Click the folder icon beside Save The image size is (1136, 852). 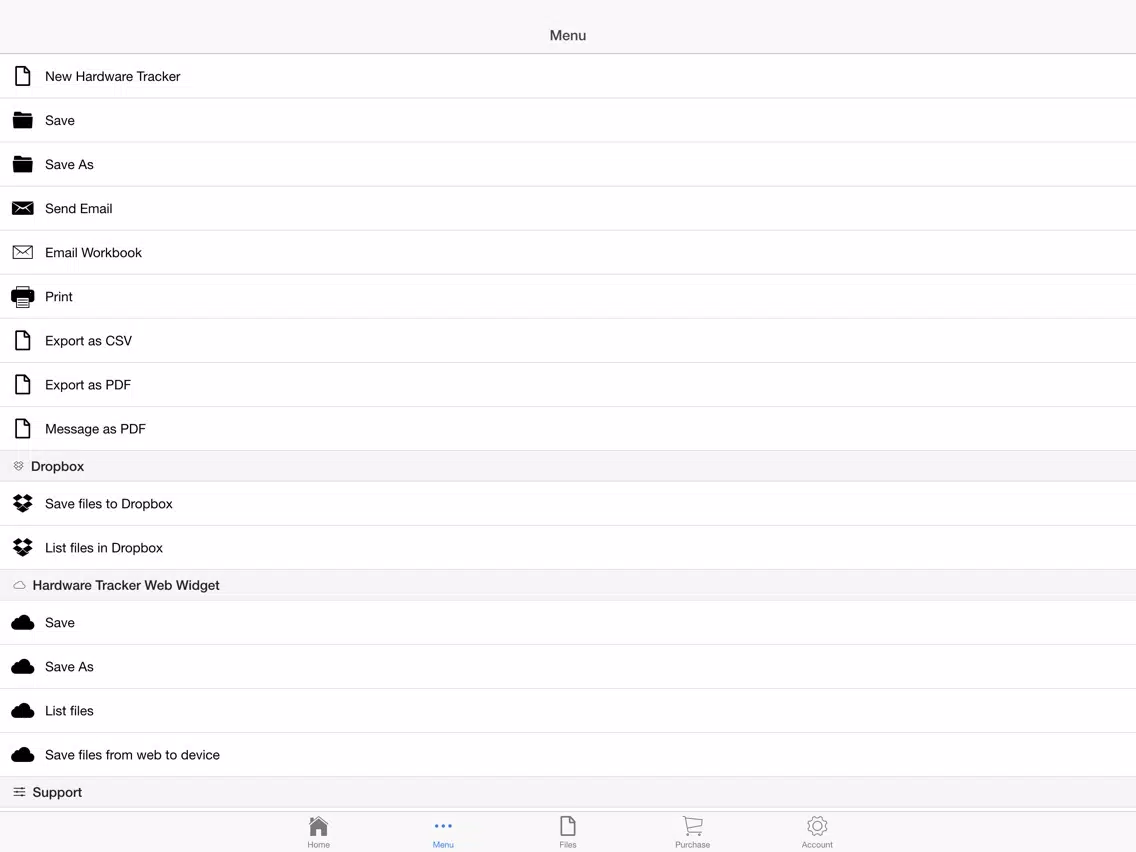point(22,120)
